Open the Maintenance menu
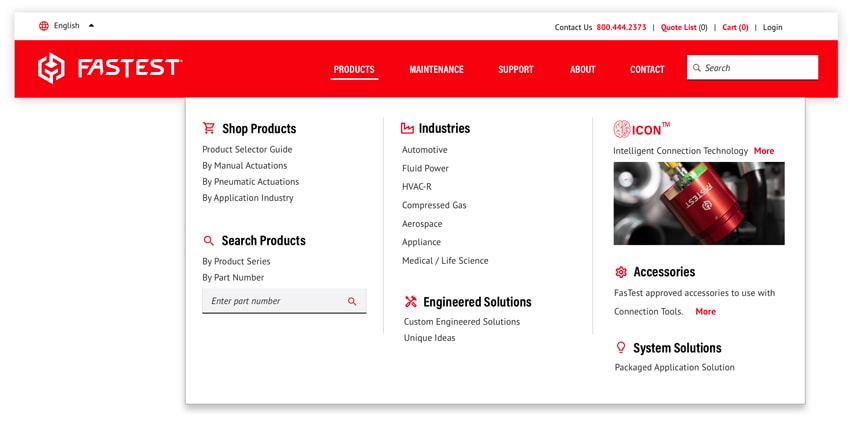Image resolution: width=850 pixels, height=433 pixels. [x=436, y=69]
